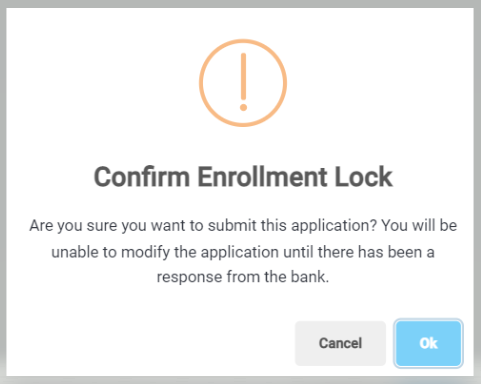Click the 'Are you sure' message line
This screenshot has height=384, width=481.
click(243, 226)
